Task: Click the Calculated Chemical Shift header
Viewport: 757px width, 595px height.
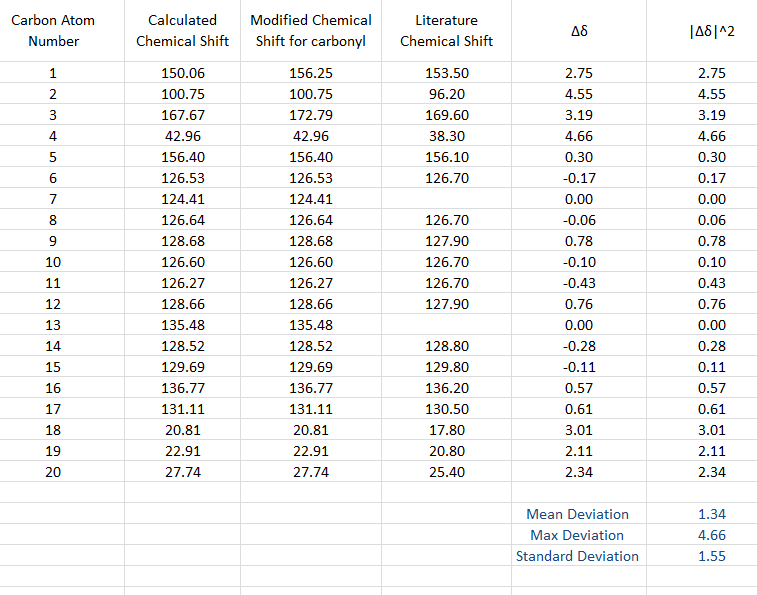Action: click(182, 31)
